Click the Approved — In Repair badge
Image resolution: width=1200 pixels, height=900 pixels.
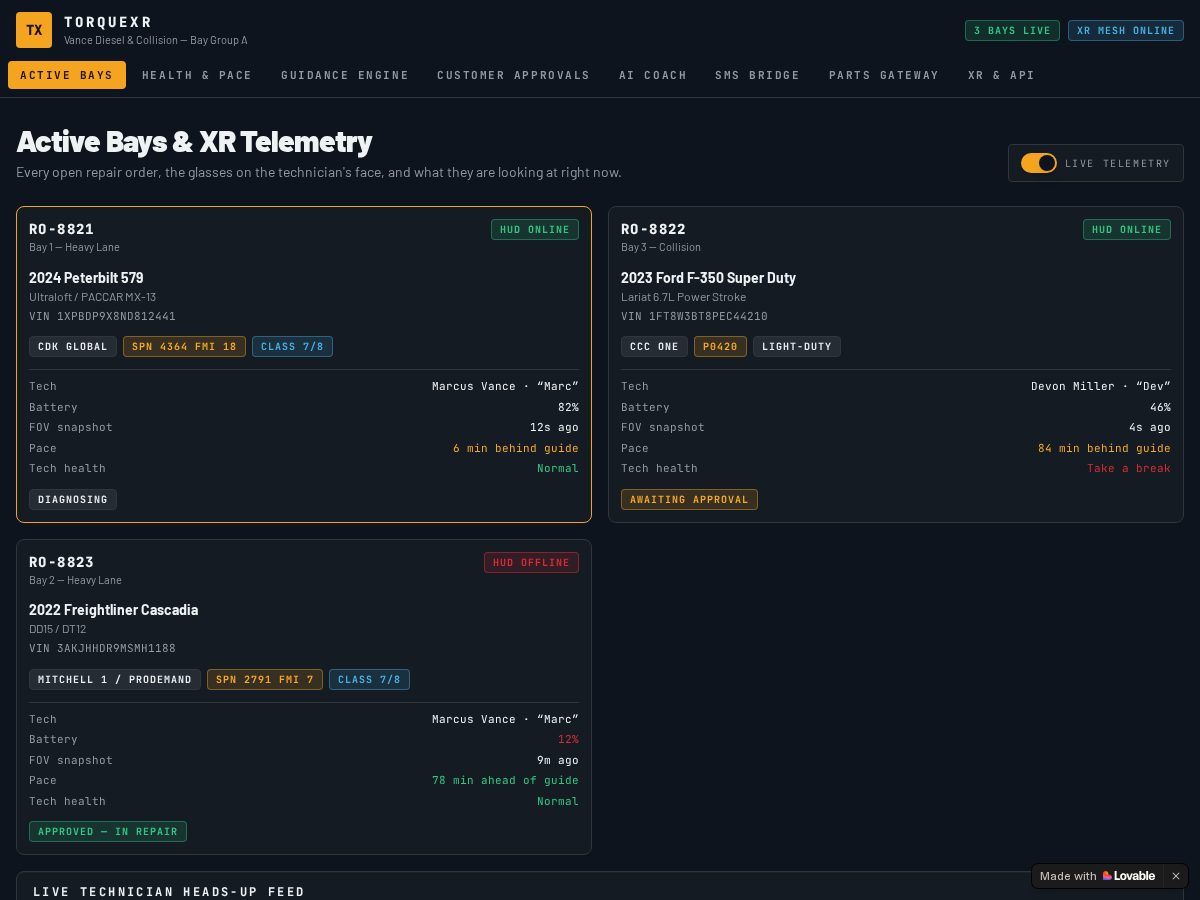(x=108, y=831)
